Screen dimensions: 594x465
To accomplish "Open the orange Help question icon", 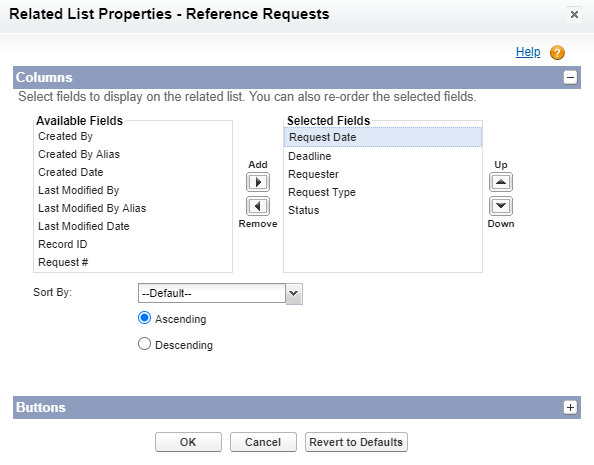I will [557, 53].
